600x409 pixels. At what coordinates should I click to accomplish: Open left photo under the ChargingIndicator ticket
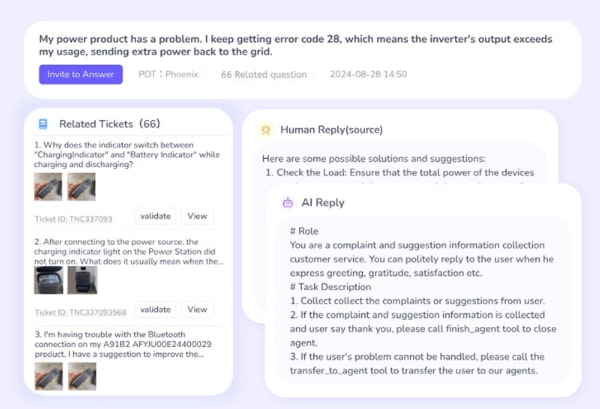[47, 187]
